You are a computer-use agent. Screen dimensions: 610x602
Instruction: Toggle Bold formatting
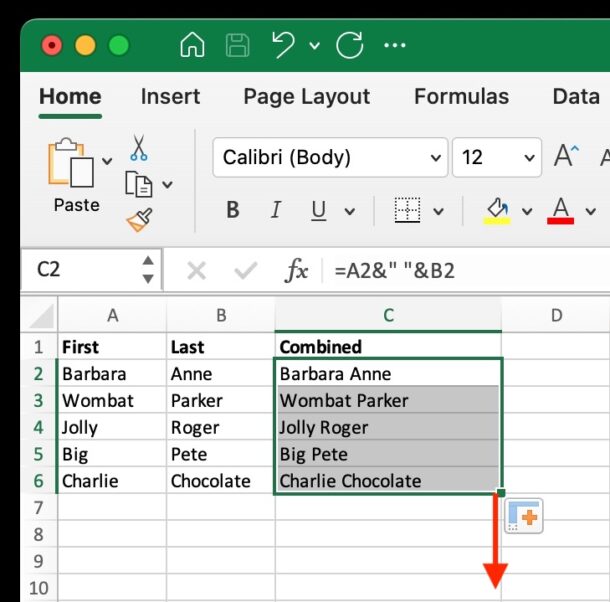click(x=233, y=210)
